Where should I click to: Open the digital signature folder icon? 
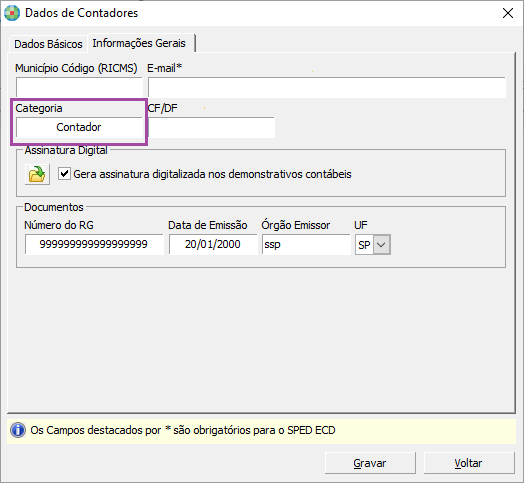tap(37, 174)
